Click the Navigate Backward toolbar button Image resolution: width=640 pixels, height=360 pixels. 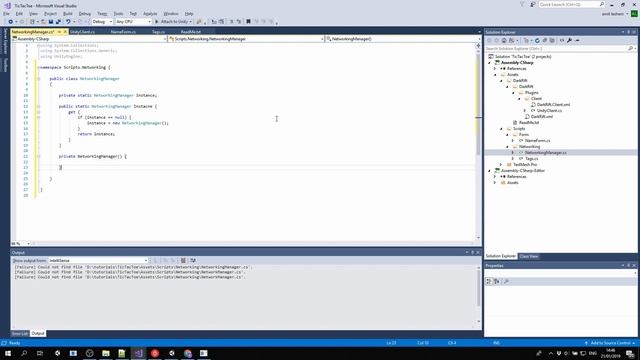coord(11,22)
